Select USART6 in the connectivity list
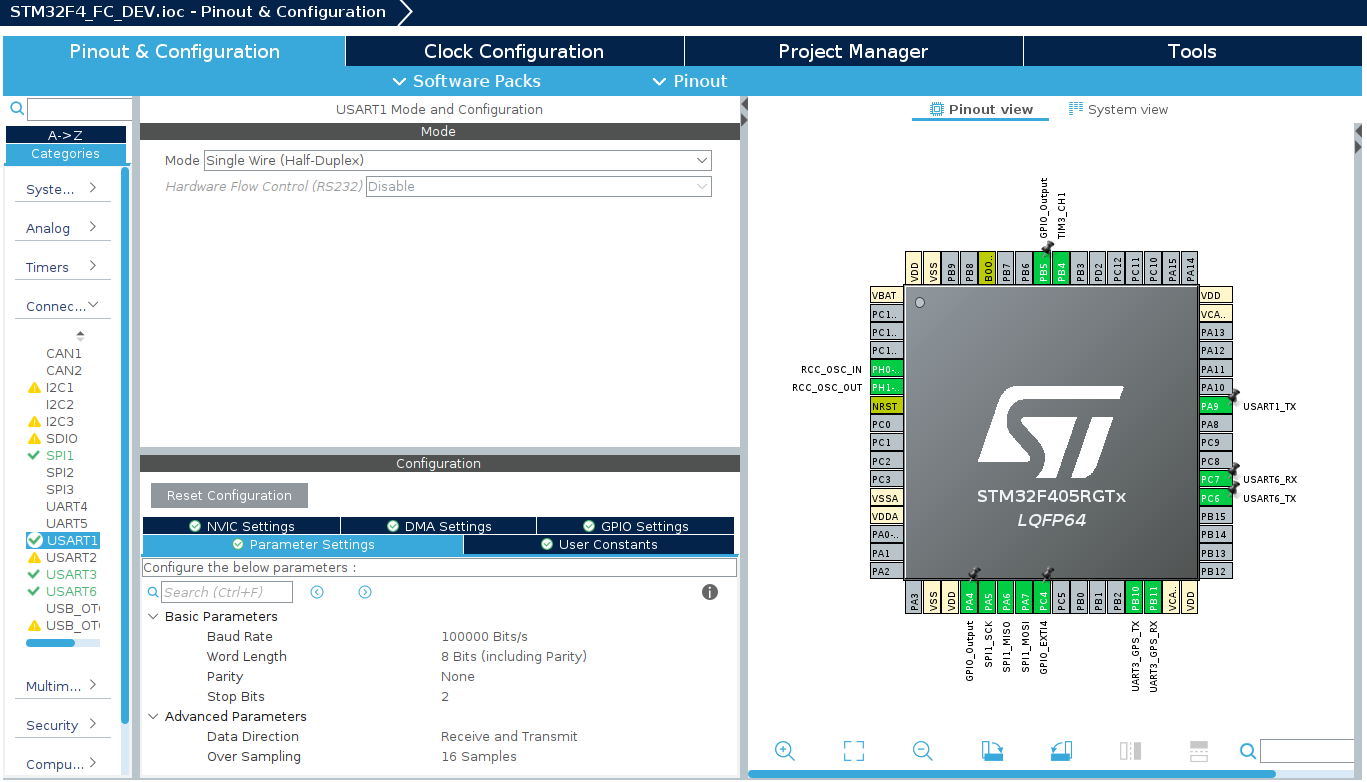 (71, 591)
